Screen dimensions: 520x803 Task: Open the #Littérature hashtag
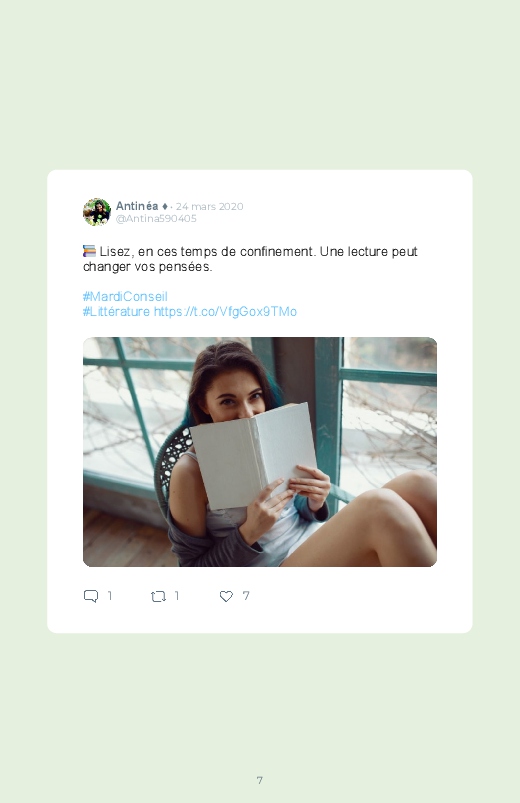[x=116, y=311]
